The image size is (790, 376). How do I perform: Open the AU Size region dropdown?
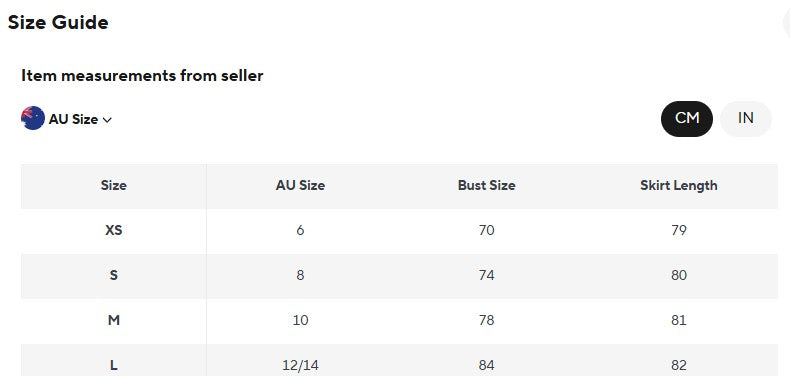67,119
